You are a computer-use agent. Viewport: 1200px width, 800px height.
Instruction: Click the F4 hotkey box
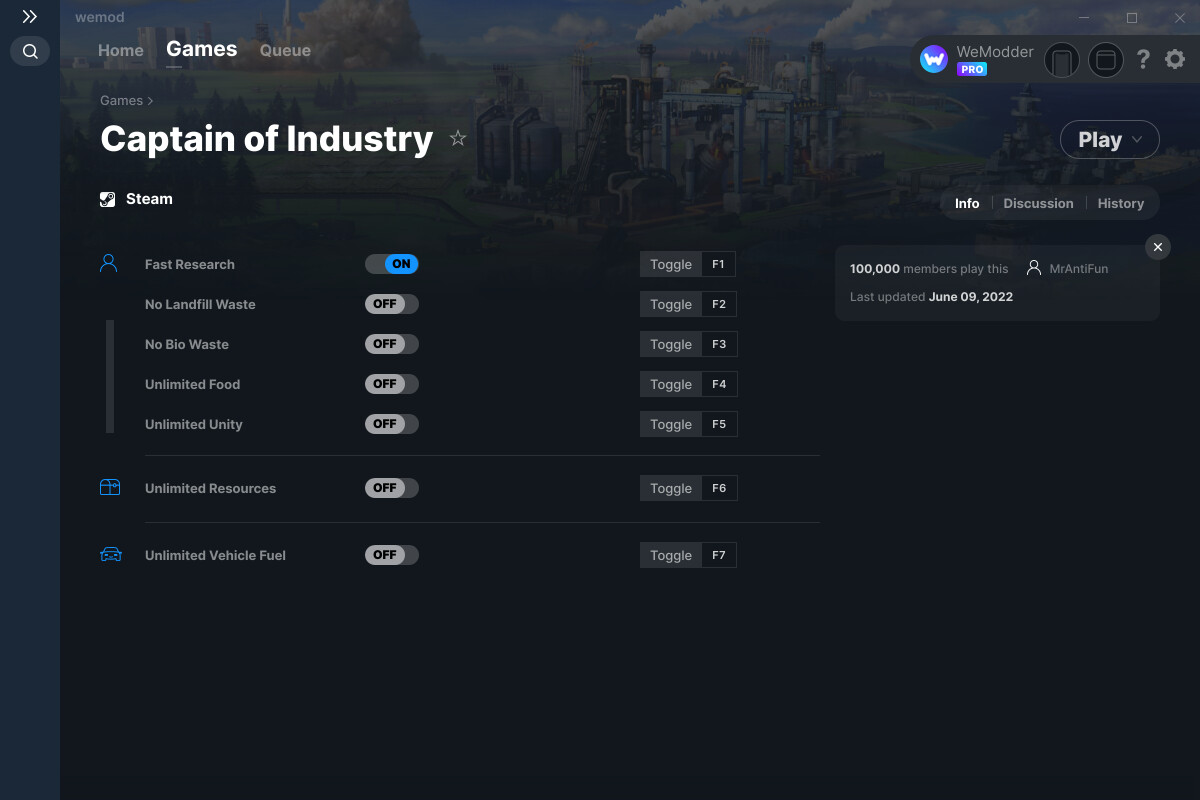click(719, 384)
